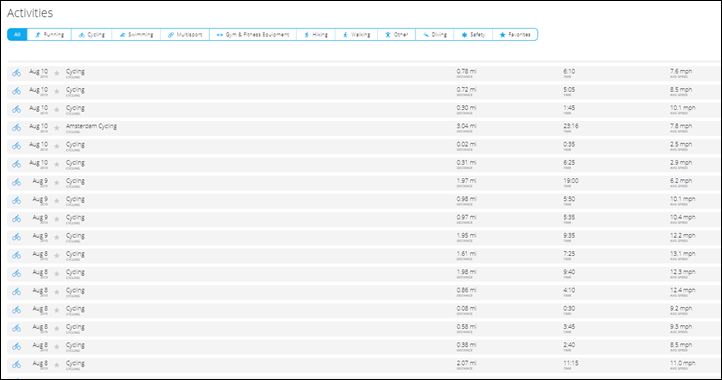Click the 13.1 mph average speed
The width and height of the screenshot is (722, 380).
tap(682, 254)
